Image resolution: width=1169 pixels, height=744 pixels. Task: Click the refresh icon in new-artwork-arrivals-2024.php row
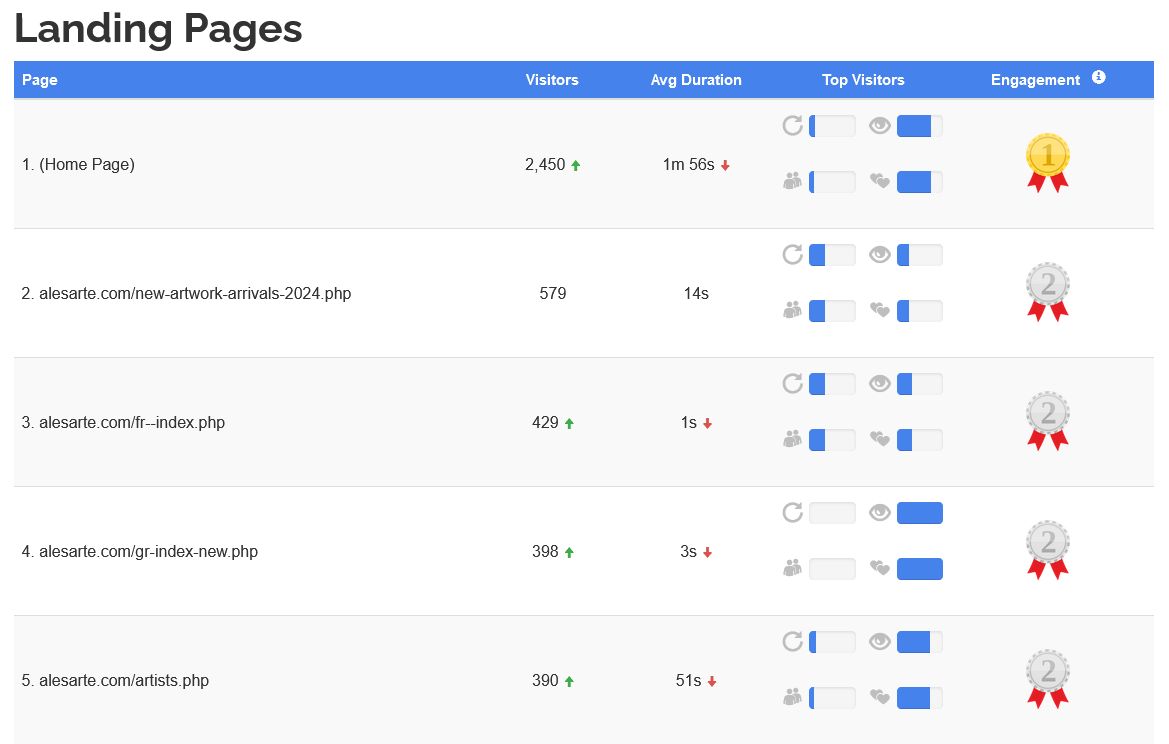[x=793, y=254]
